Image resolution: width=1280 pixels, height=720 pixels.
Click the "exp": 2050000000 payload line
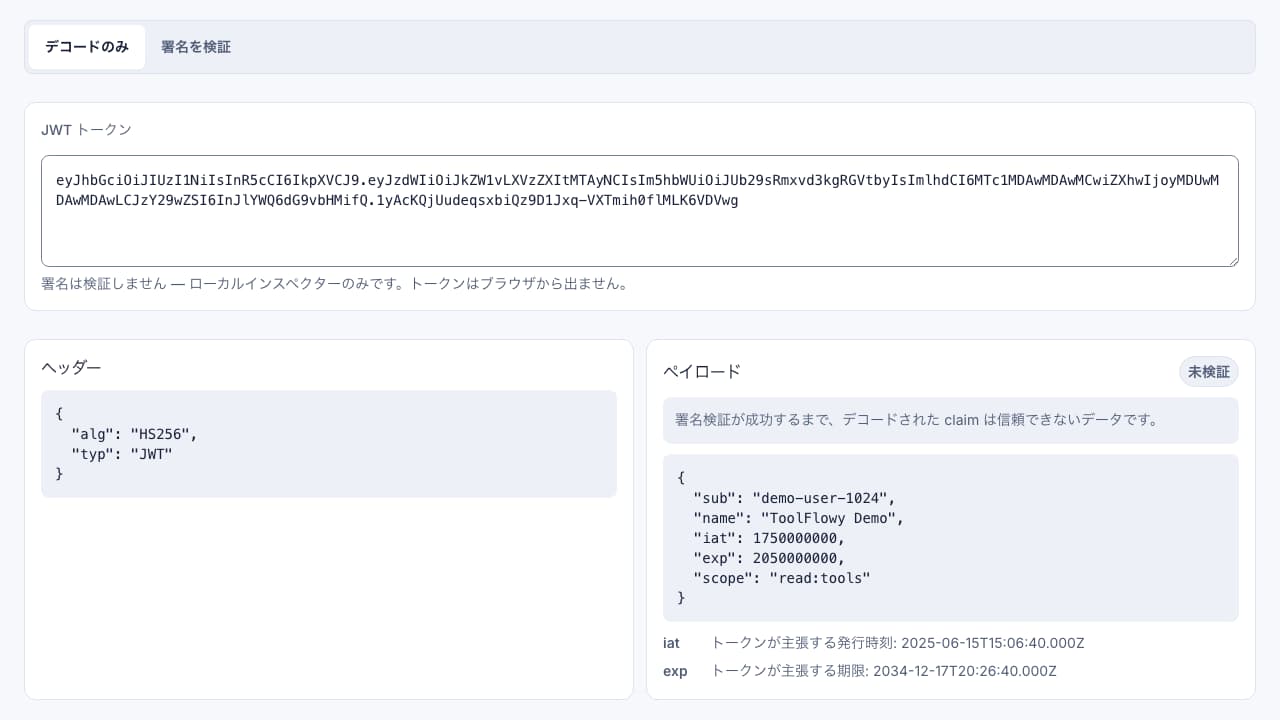(x=769, y=558)
